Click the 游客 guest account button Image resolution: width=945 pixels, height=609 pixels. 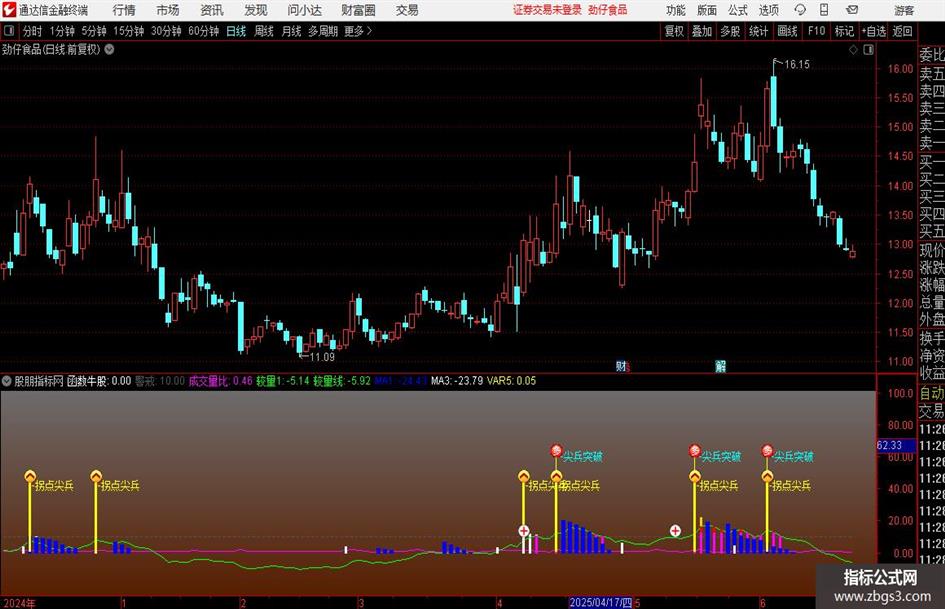[904, 10]
